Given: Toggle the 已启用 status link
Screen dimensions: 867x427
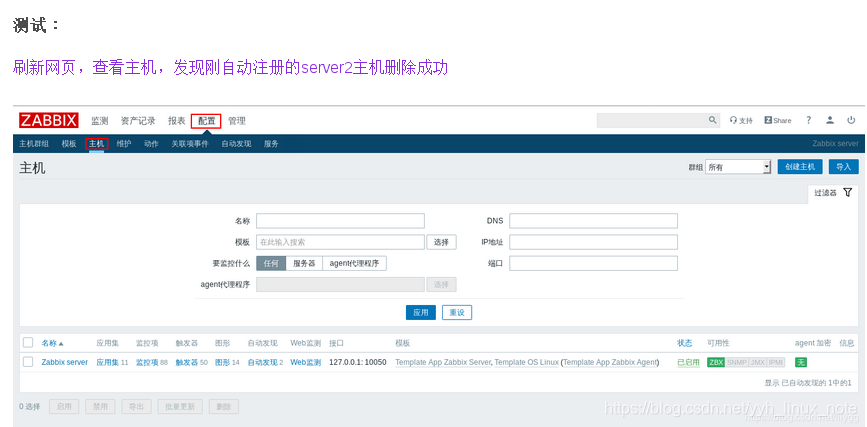Looking at the screenshot, I should (x=688, y=362).
